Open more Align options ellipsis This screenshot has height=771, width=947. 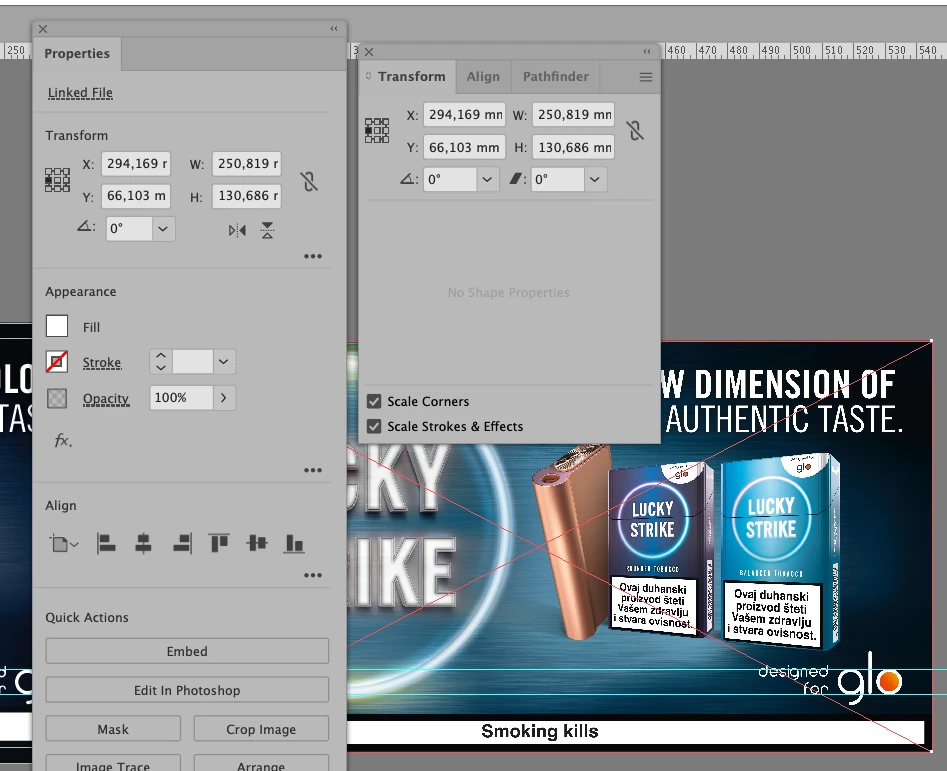coord(313,575)
